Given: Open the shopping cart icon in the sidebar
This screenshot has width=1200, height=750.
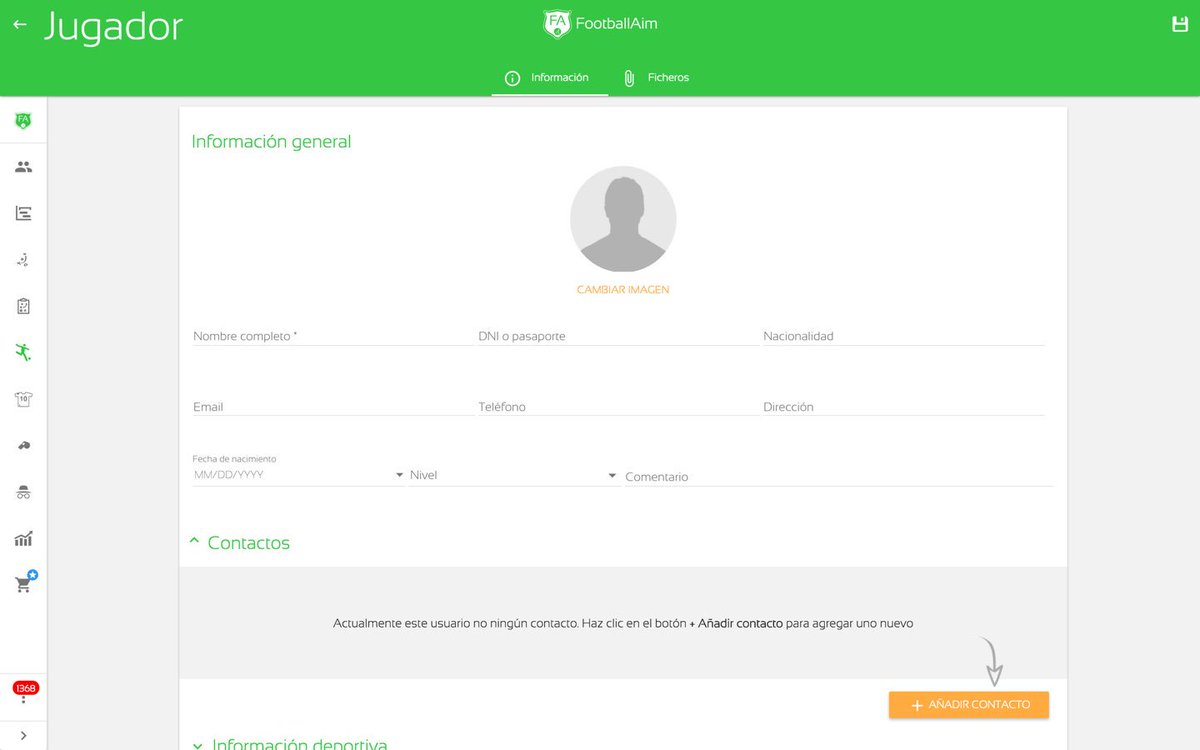Looking at the screenshot, I should (x=24, y=584).
